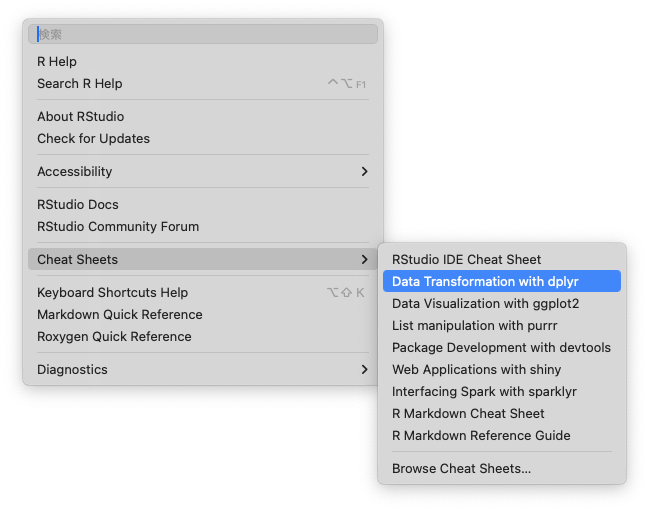
Task: Select Data Transformation with dplyr
Action: 485,282
